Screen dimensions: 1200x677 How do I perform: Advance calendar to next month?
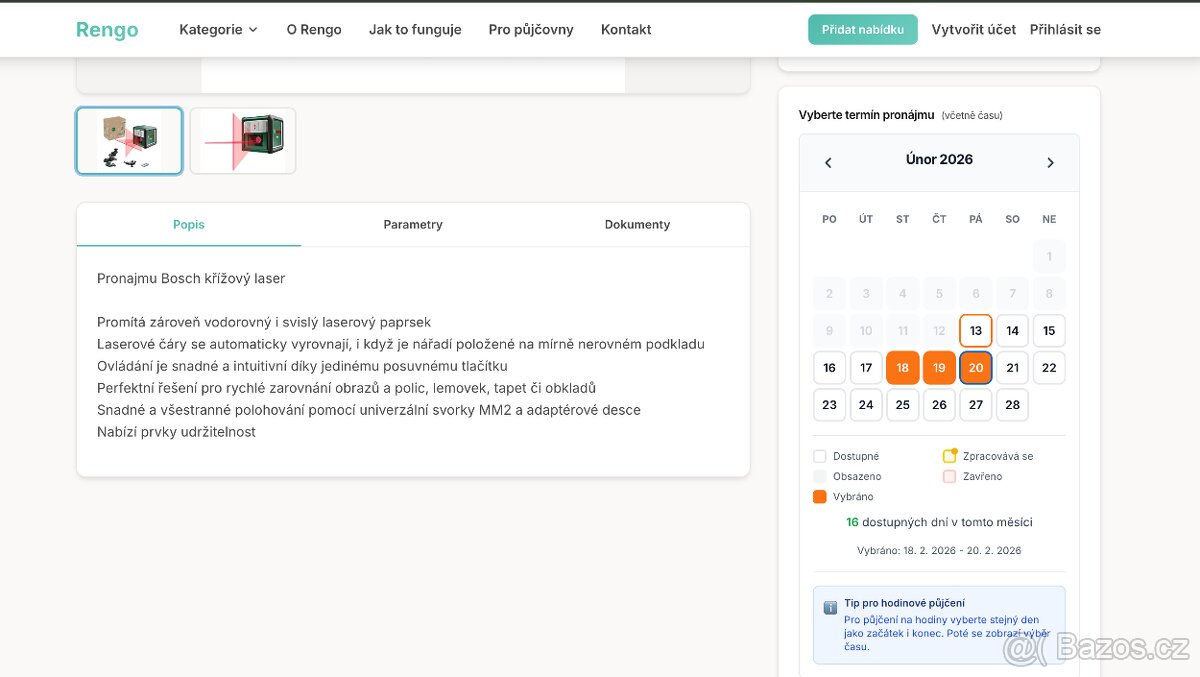tap(1050, 163)
